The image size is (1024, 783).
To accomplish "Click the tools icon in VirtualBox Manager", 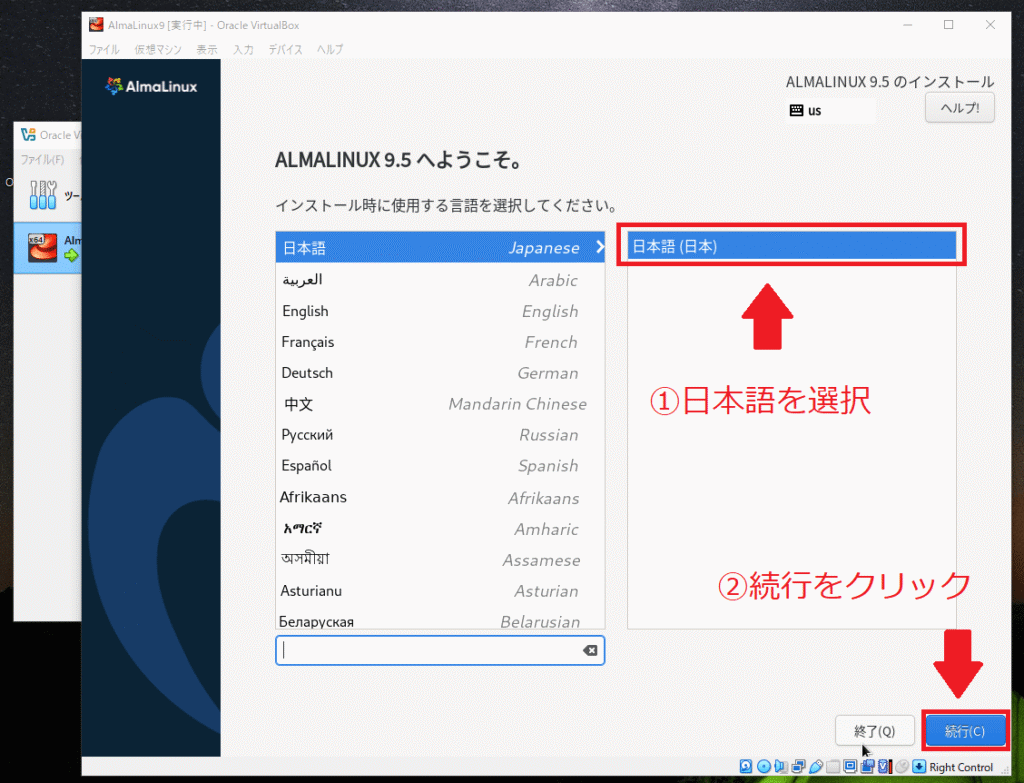I will 43,195.
